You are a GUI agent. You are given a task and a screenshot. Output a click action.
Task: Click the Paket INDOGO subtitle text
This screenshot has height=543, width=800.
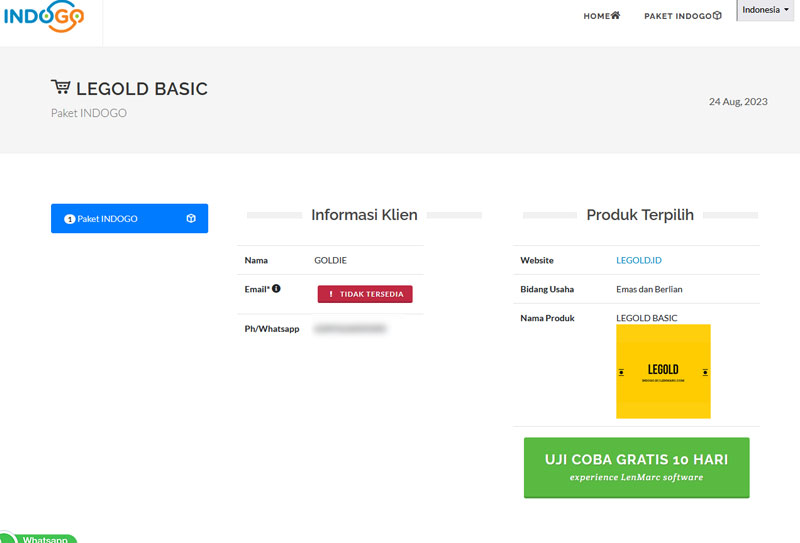click(89, 113)
